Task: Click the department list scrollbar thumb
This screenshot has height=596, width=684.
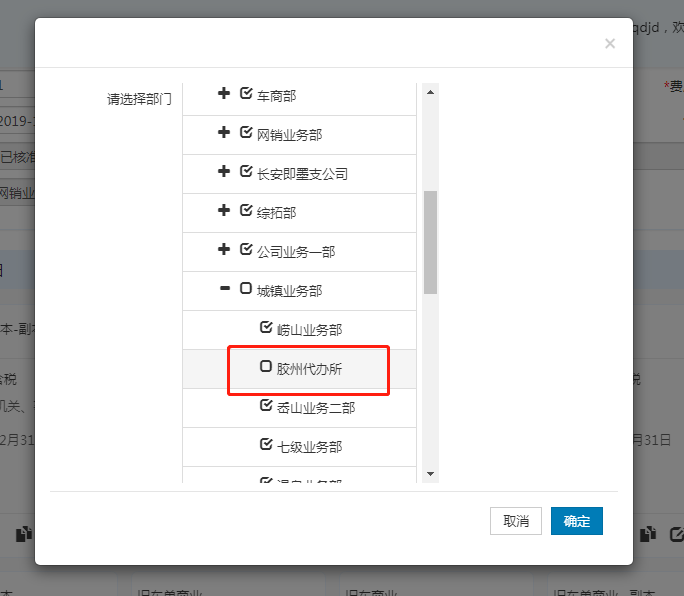Action: 431,242
